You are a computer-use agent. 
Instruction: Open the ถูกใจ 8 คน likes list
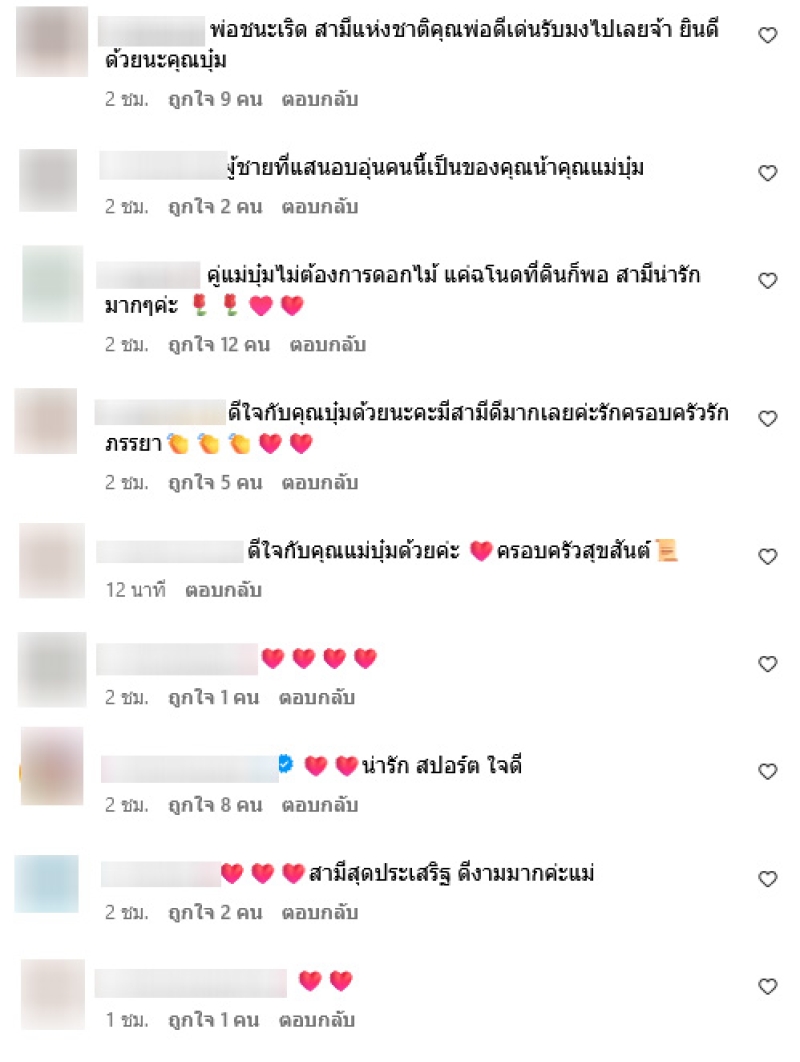click(215, 805)
